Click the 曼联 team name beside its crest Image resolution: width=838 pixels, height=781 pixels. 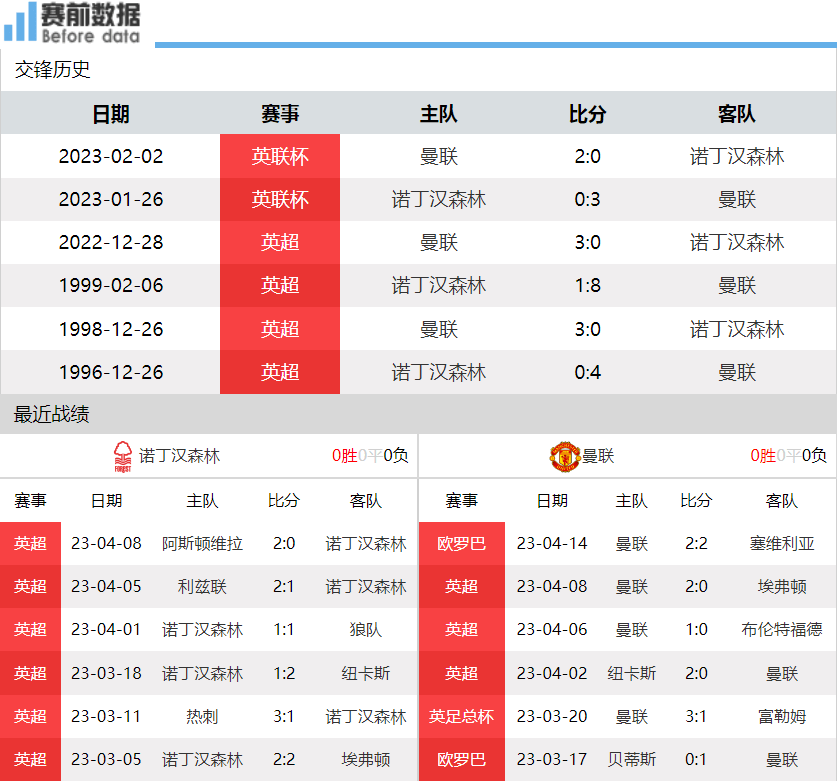[598, 456]
